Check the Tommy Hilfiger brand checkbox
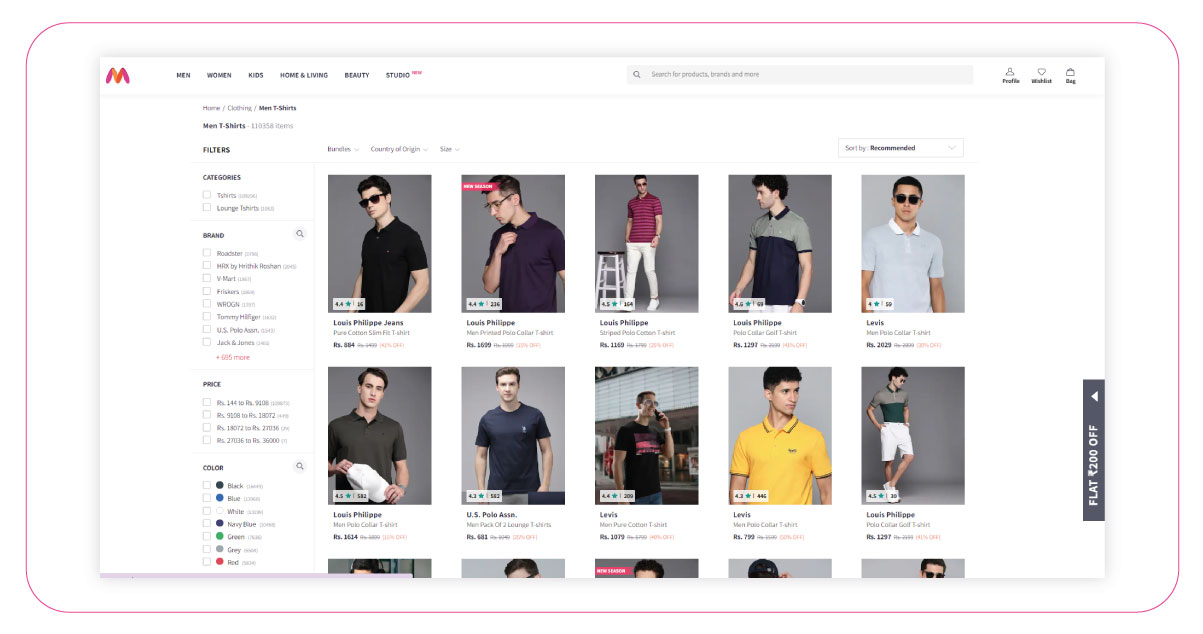 point(207,316)
